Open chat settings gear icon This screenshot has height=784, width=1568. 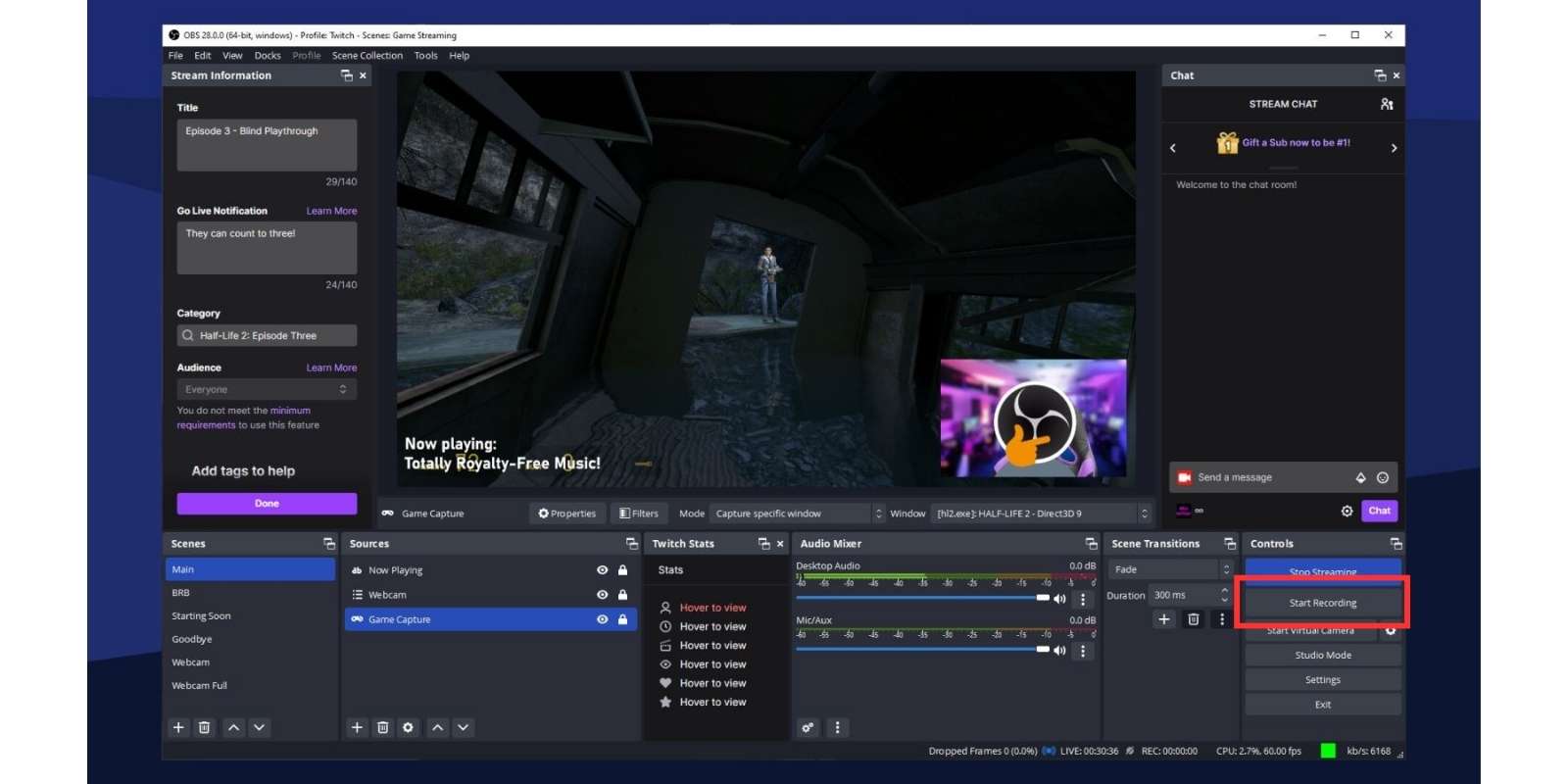pos(1347,511)
